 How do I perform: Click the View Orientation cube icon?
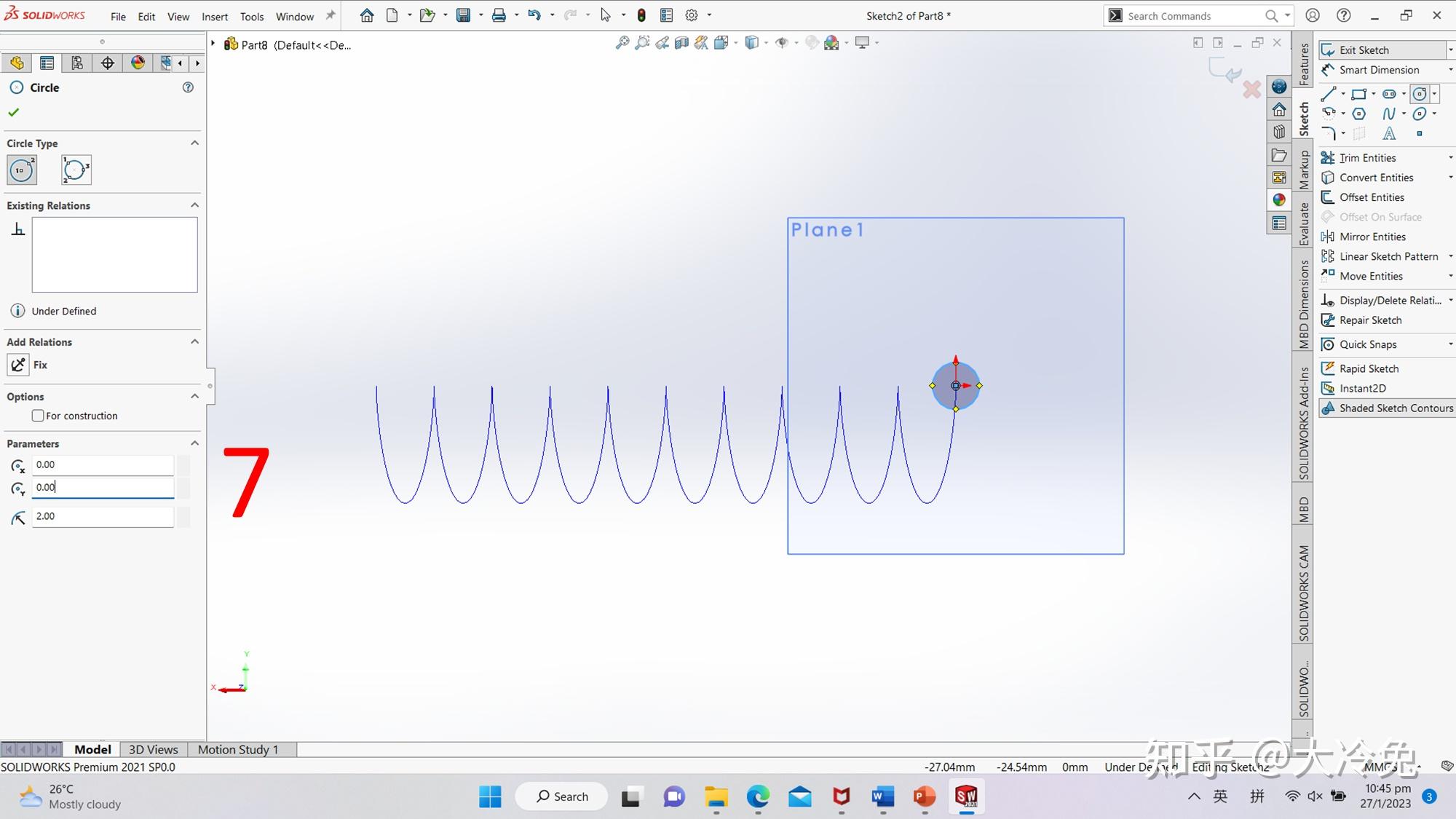[721, 43]
